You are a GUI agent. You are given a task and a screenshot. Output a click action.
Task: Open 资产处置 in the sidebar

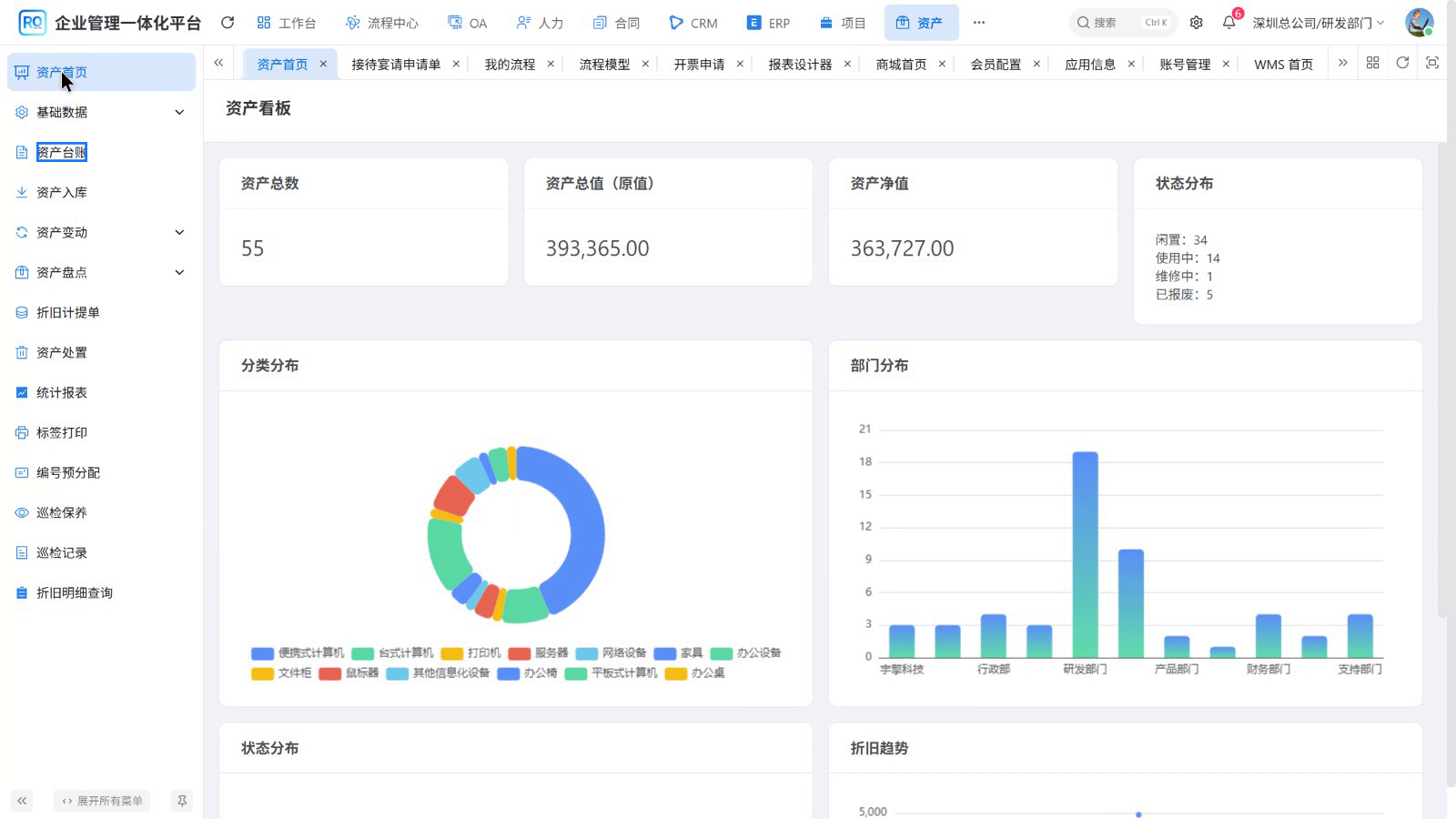tap(101, 352)
